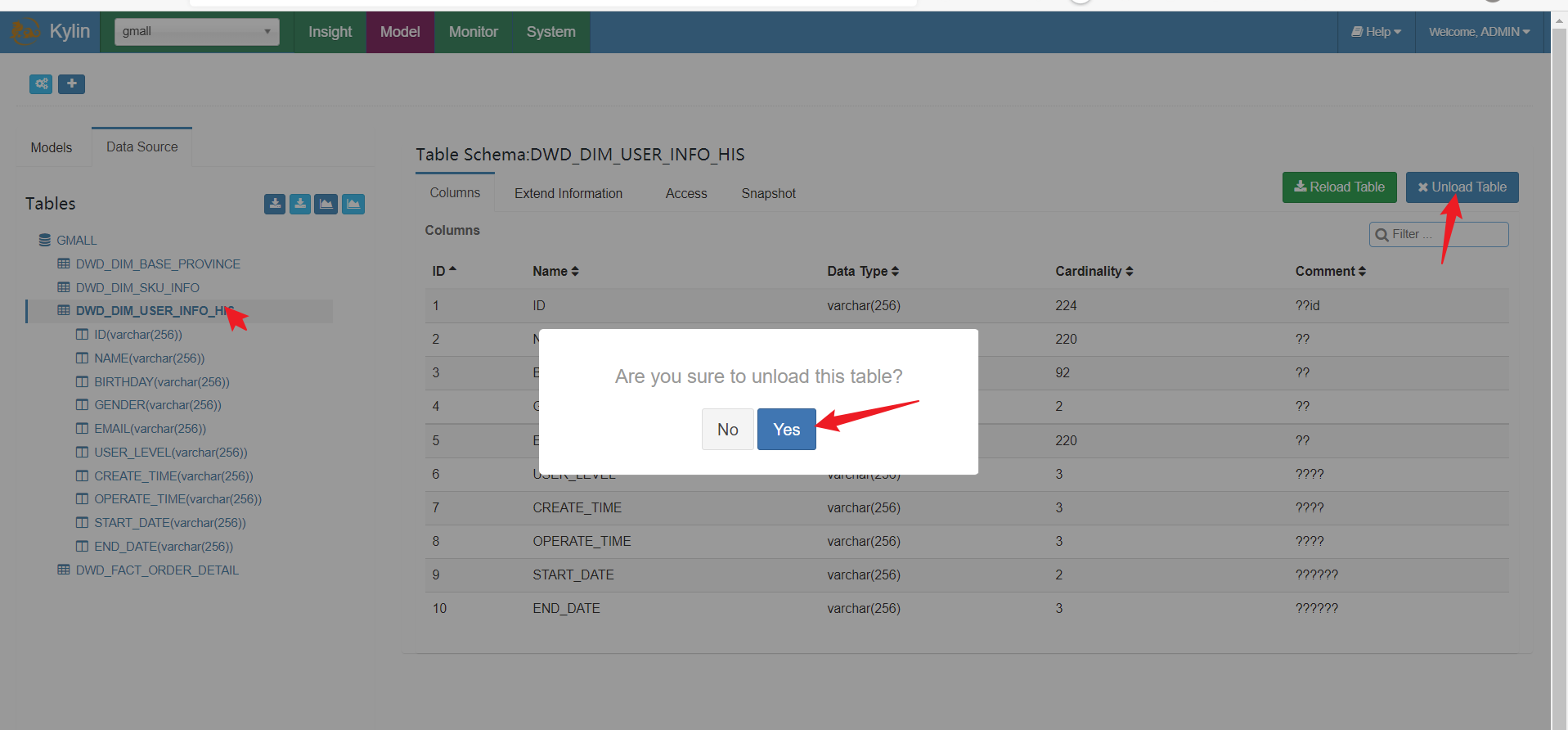This screenshot has width=1568, height=730.
Task: Open the Welcome, ADMIN user menu
Action: [1479, 32]
